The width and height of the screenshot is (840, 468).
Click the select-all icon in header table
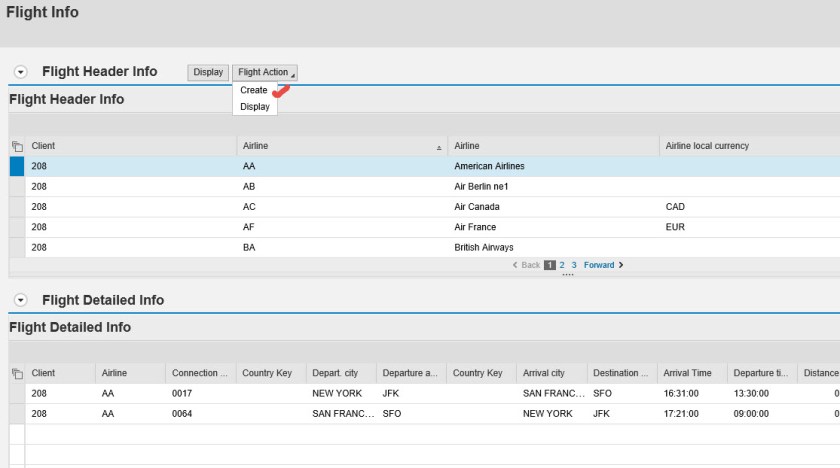[x=16, y=146]
